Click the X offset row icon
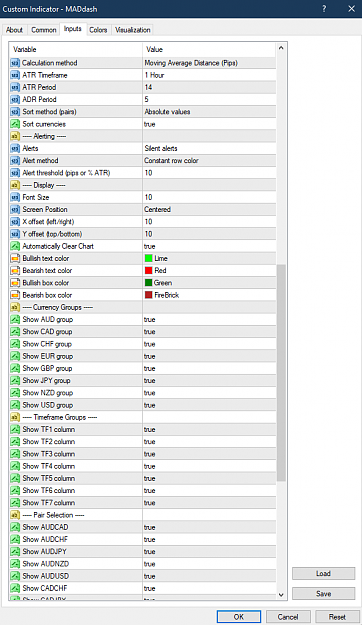This screenshot has width=362, height=625. [15, 222]
